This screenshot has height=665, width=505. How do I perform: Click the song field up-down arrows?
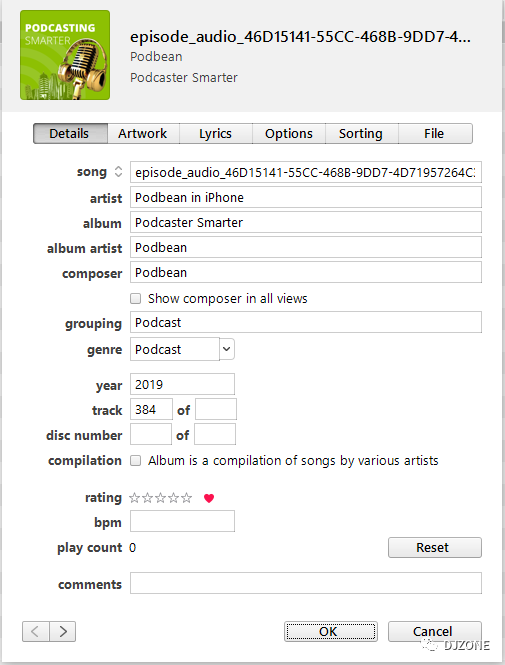[118, 172]
